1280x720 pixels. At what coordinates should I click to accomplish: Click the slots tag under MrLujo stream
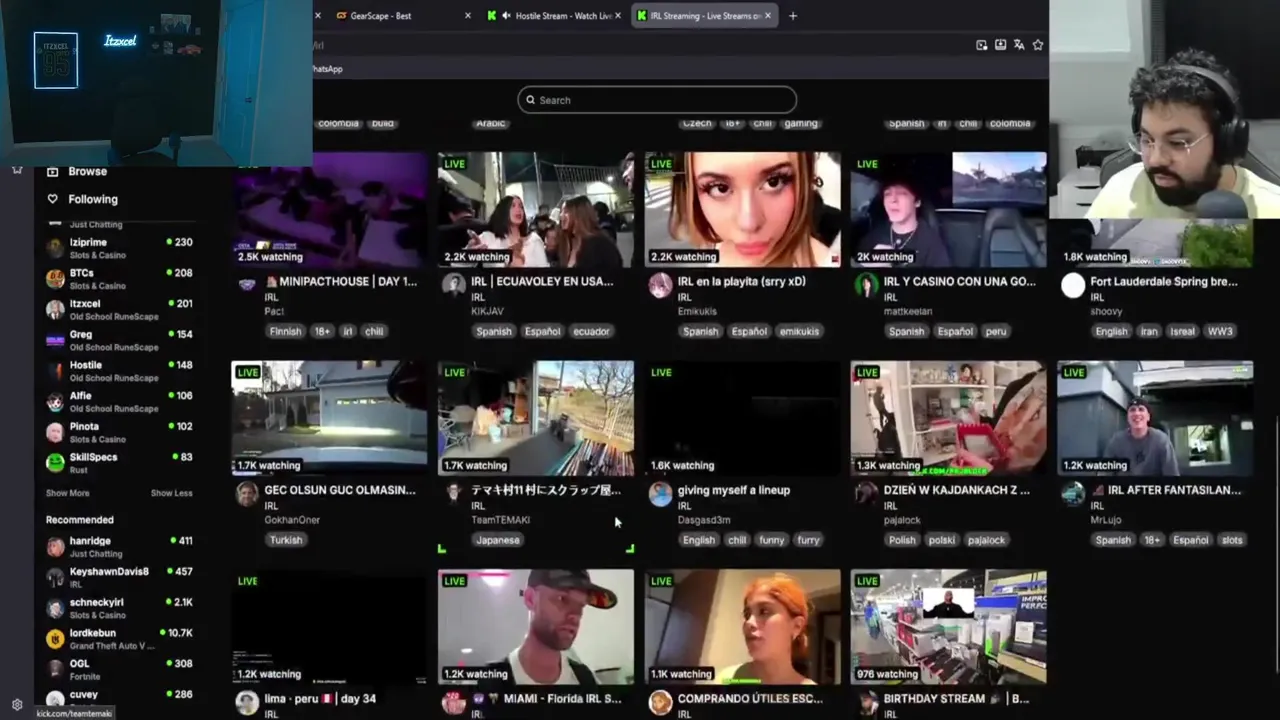[x=1232, y=540]
